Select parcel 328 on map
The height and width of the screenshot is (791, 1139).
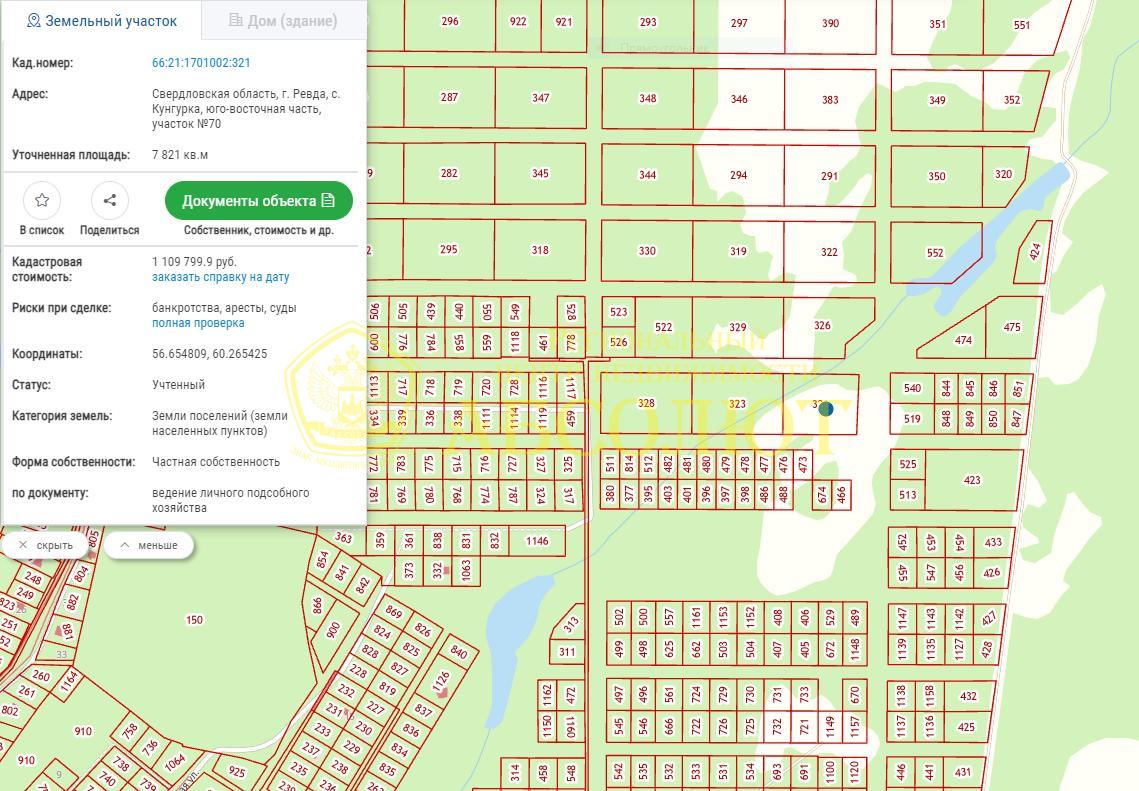646,404
